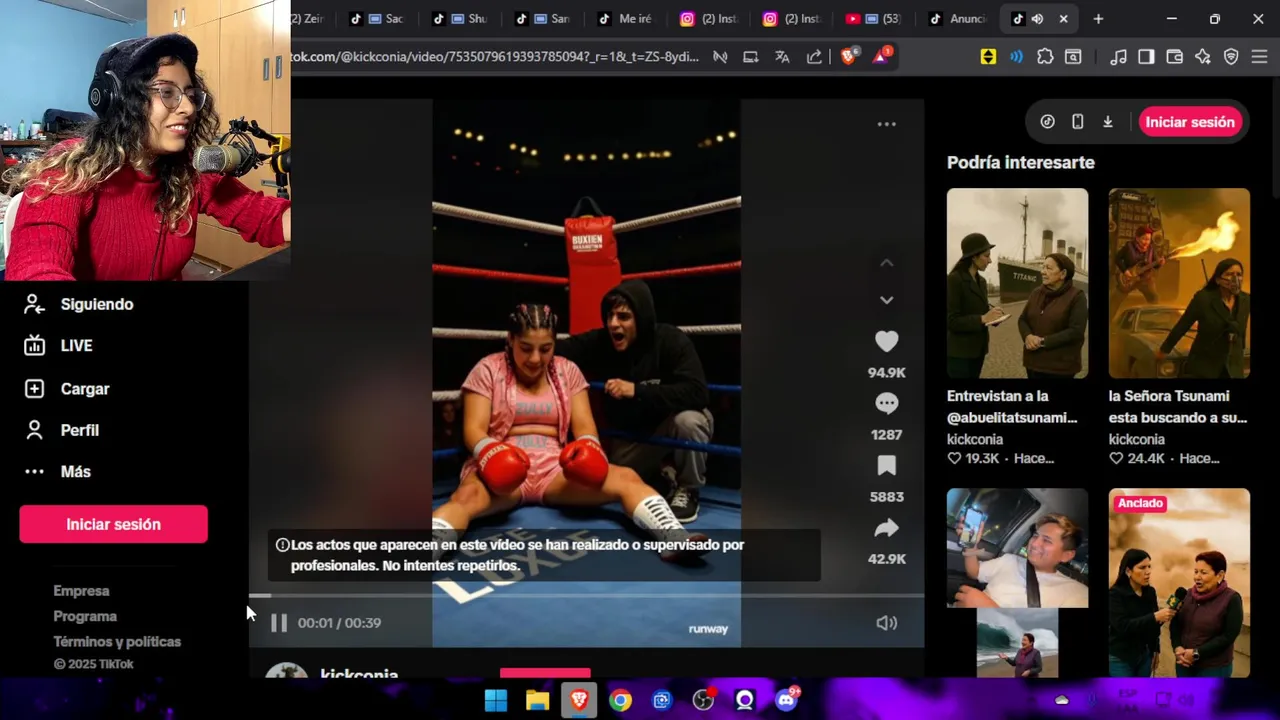Click the music note media control icon

tap(1118, 57)
